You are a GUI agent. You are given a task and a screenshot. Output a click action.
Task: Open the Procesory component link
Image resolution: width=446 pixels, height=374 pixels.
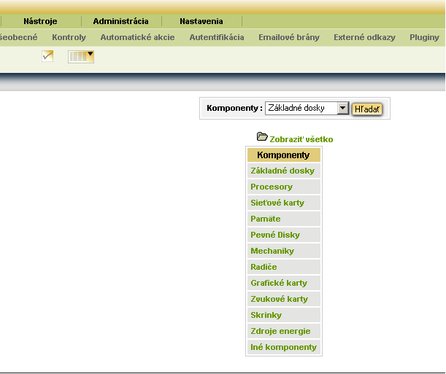click(x=271, y=187)
